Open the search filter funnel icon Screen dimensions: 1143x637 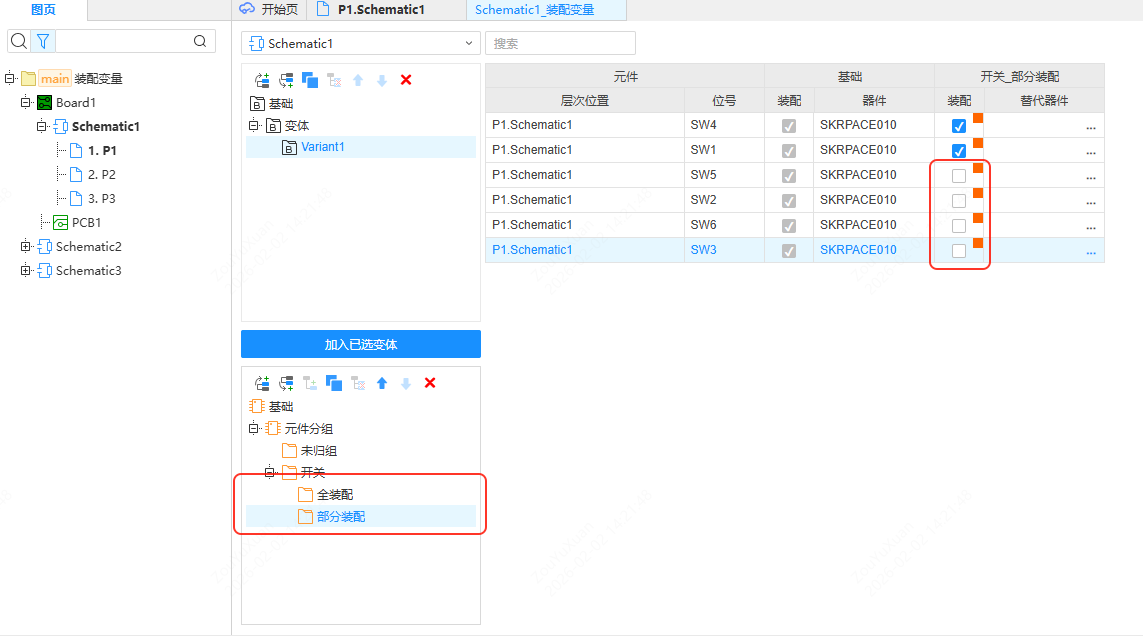(42, 41)
